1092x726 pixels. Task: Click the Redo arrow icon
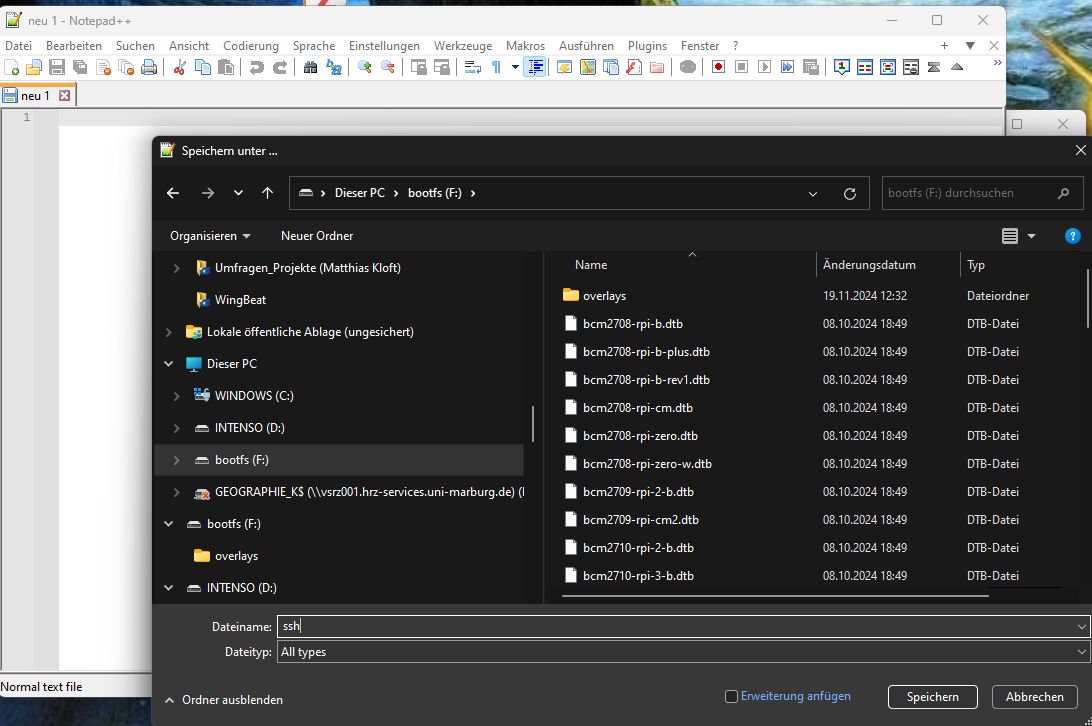point(279,68)
